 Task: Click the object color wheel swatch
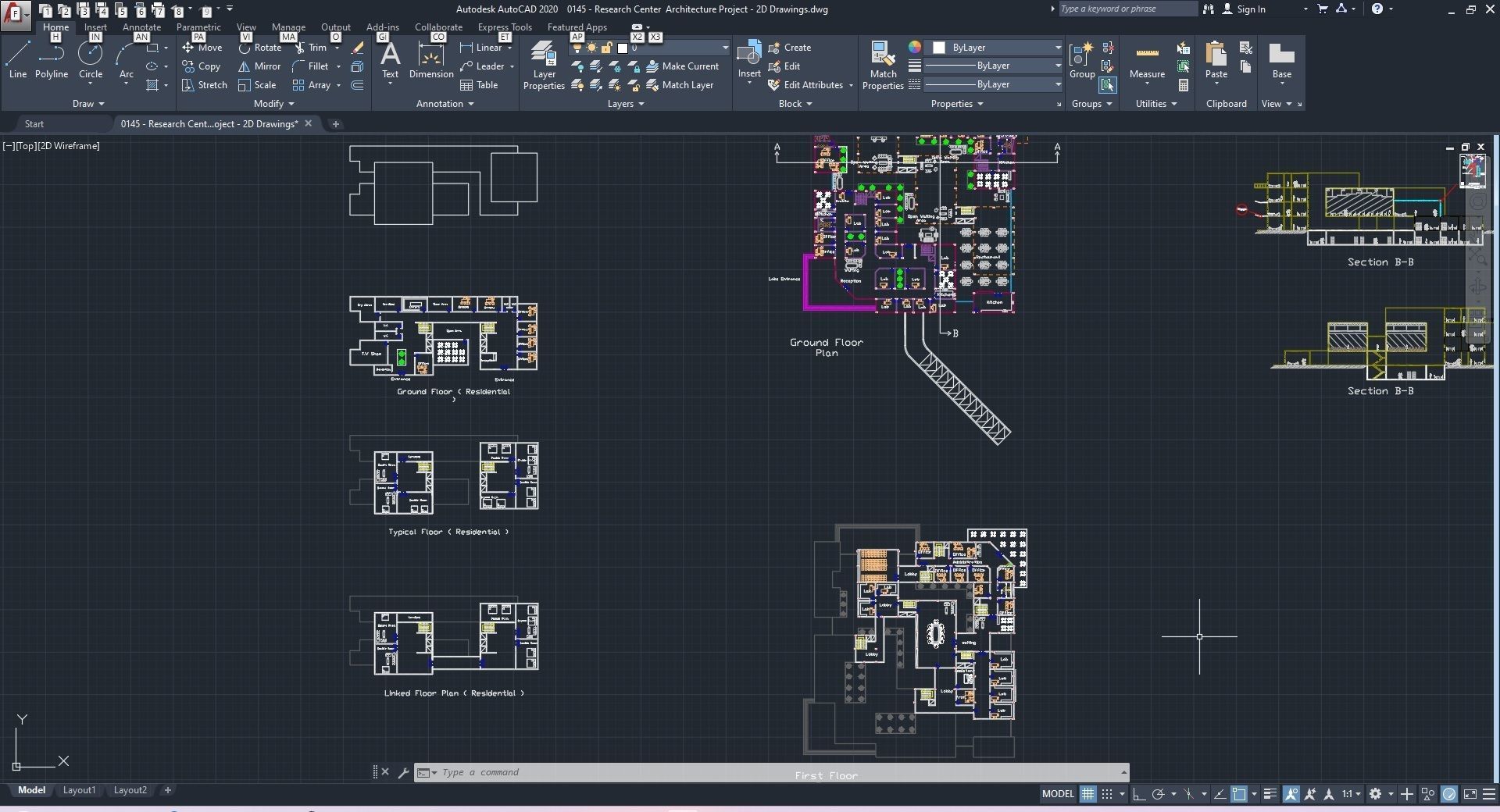pyautogui.click(x=914, y=48)
